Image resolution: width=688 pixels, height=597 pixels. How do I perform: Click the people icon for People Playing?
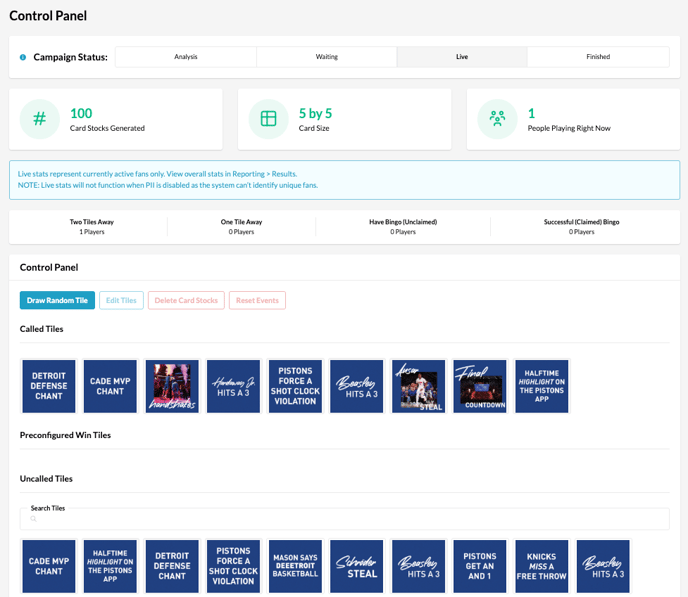point(497,119)
